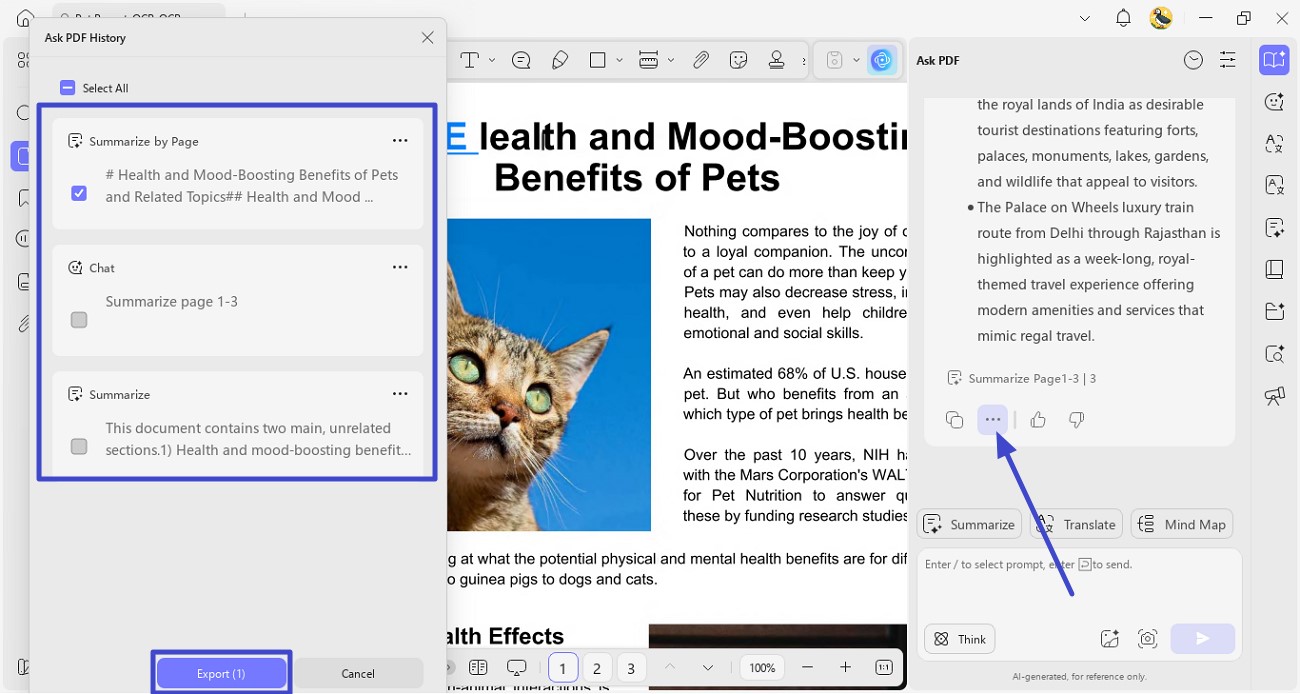Open the book knowledge icon in right sidebar
Image resolution: width=1300 pixels, height=694 pixels.
pos(1274,269)
